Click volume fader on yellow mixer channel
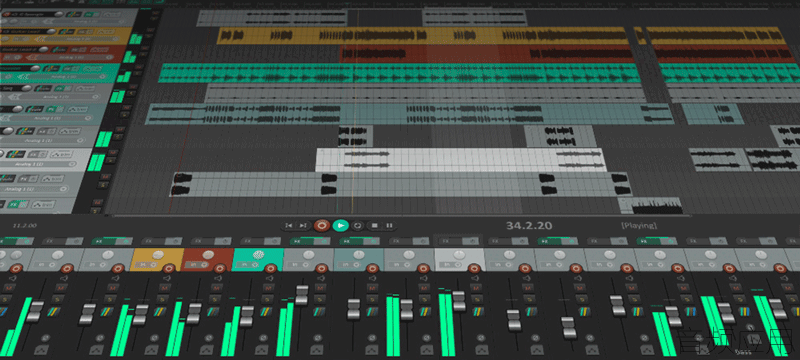Image resolution: width=800 pixels, height=360 pixels. tap(141, 313)
